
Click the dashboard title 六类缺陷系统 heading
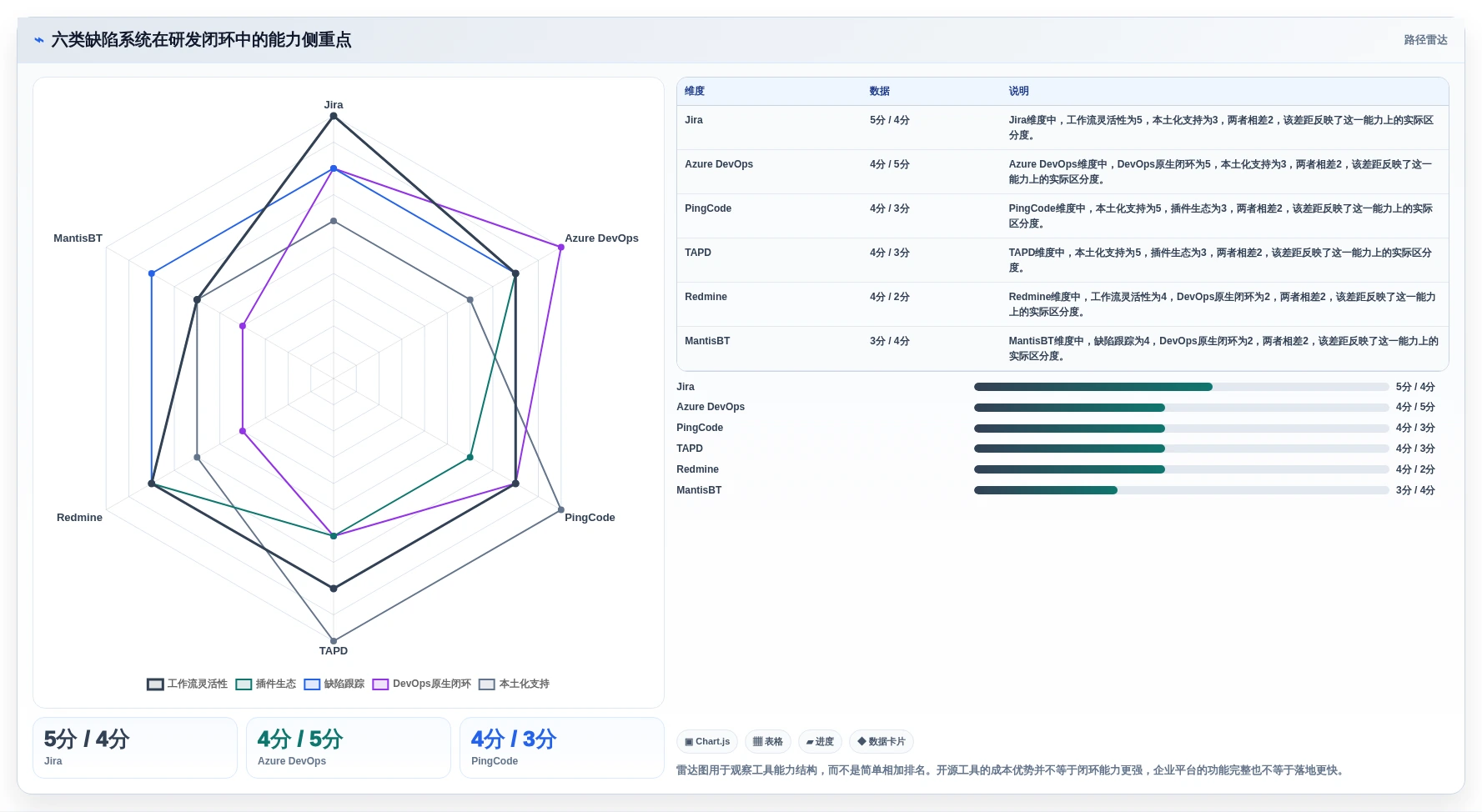coord(201,40)
